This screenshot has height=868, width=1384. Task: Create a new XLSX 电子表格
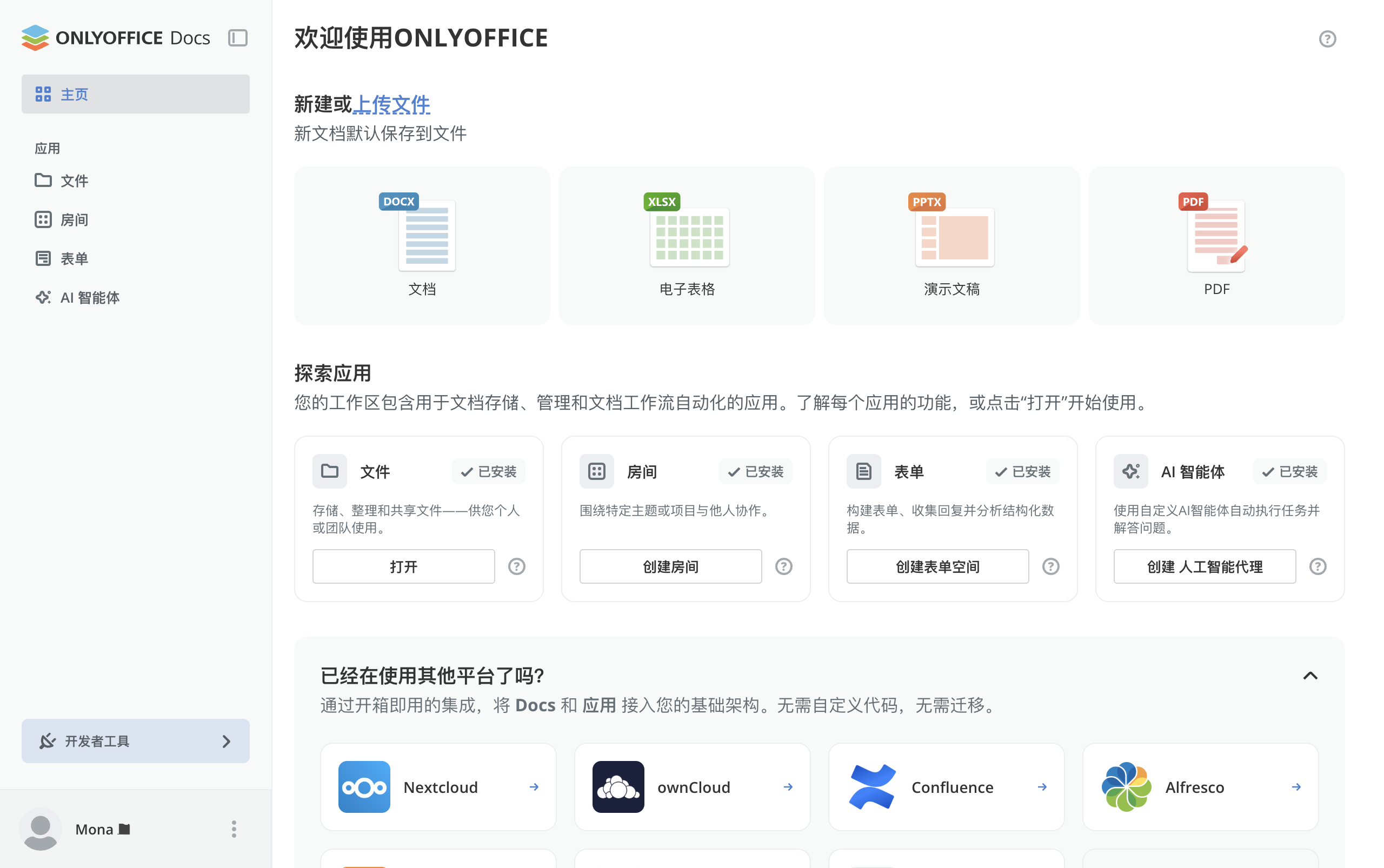[687, 246]
